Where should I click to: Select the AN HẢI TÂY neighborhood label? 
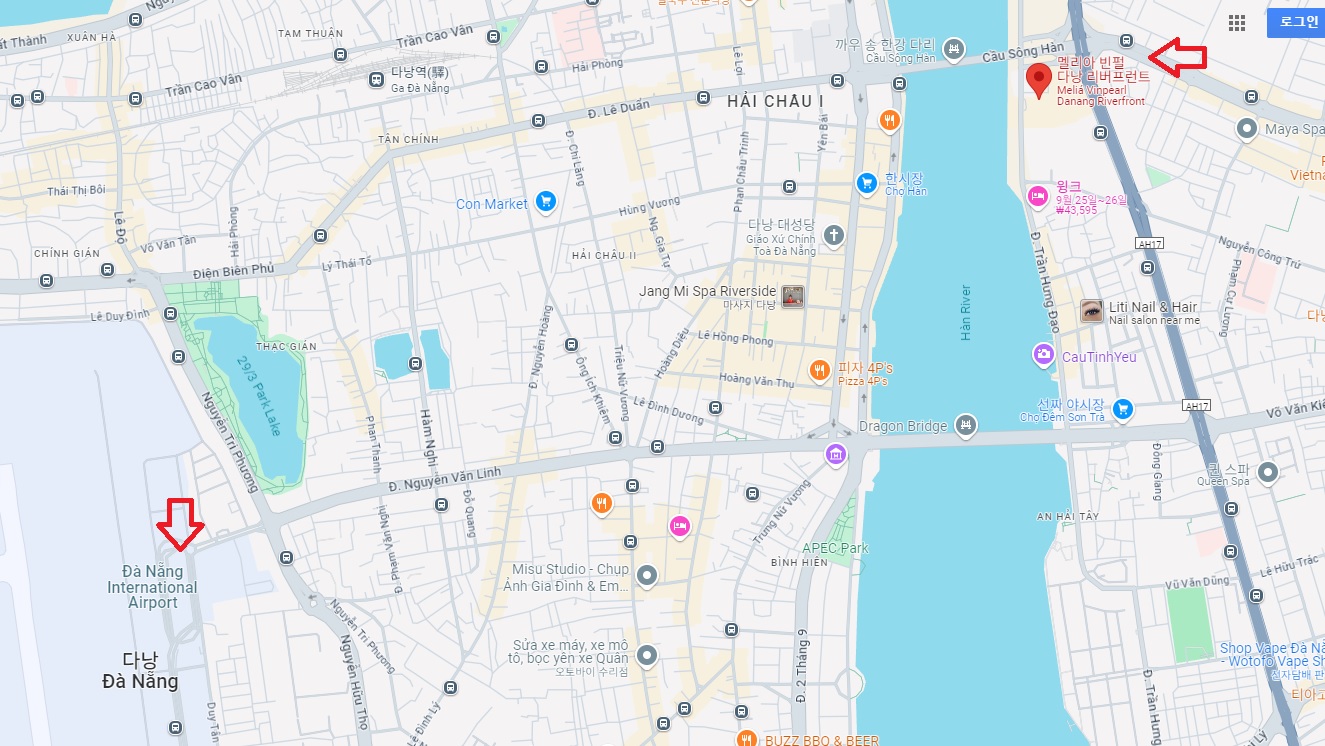pyautogui.click(x=1068, y=516)
